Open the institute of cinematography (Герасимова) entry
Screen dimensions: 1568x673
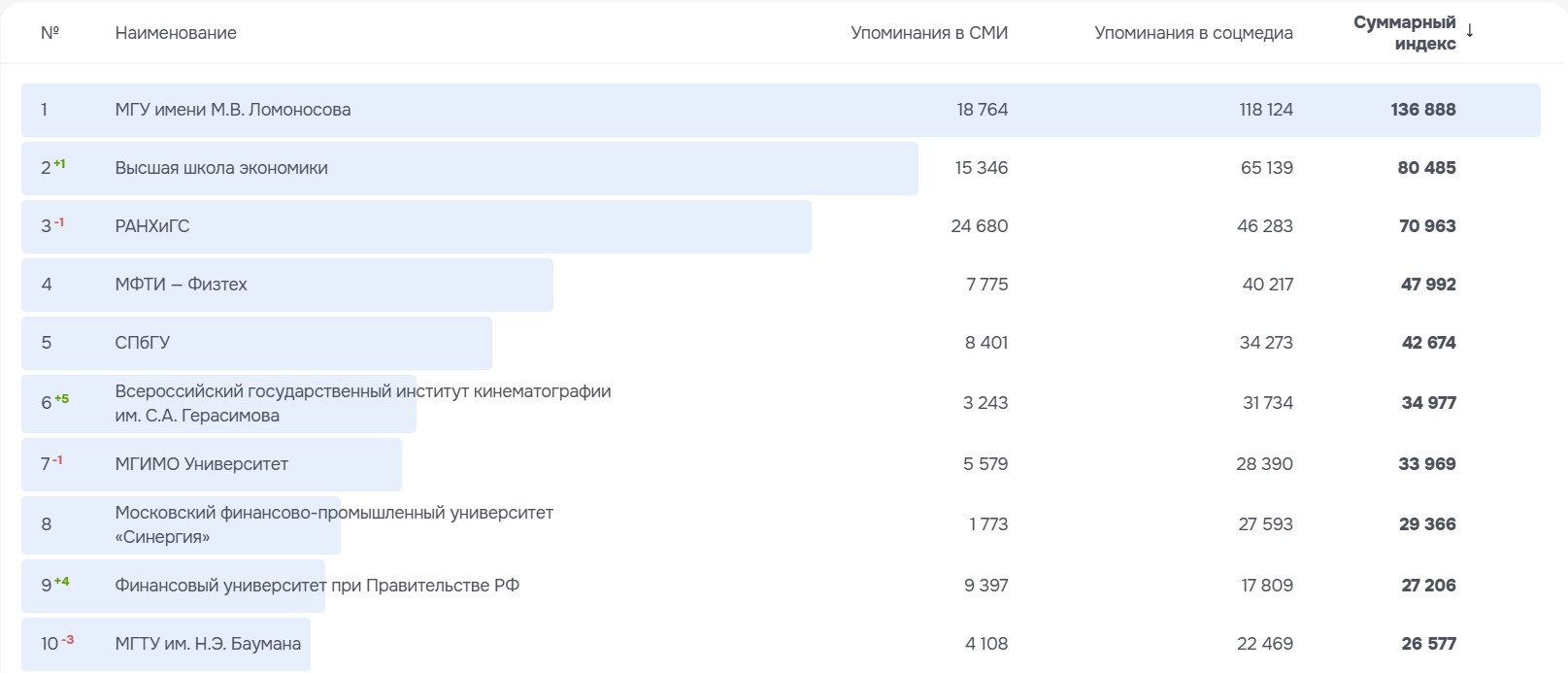point(362,403)
